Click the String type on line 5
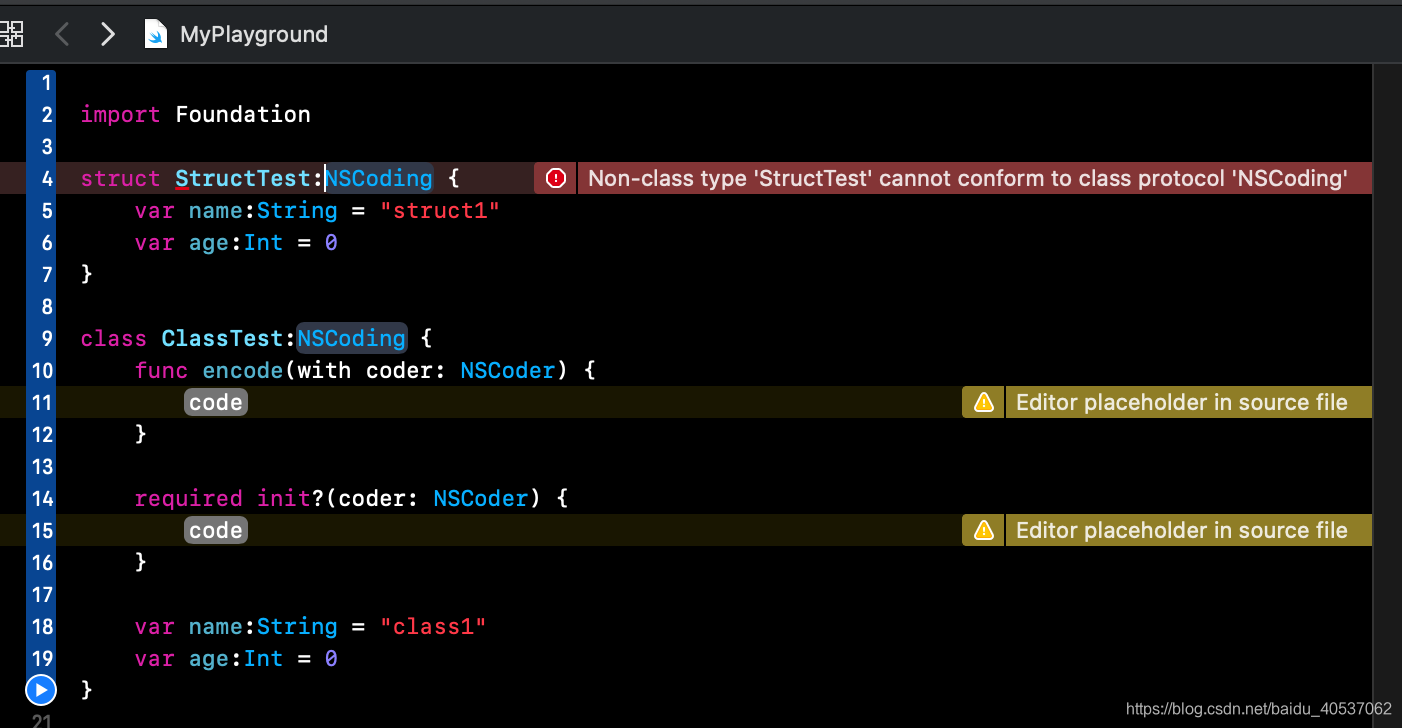The image size is (1402, 728). pos(298,210)
